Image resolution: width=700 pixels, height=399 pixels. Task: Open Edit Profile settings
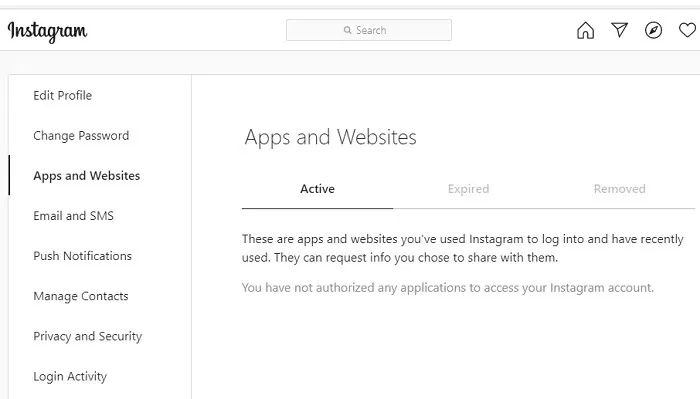(62, 95)
